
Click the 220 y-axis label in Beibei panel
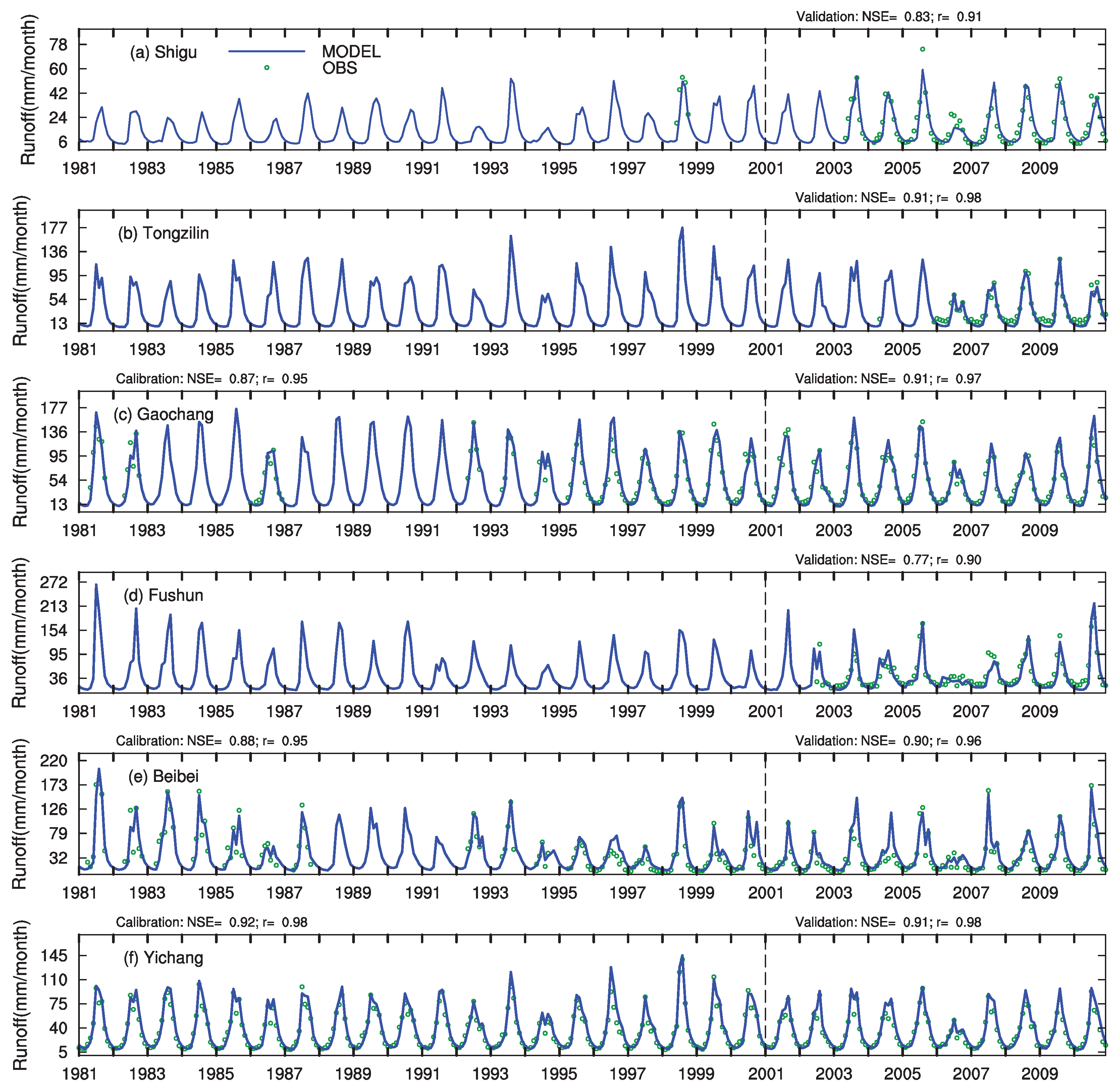[x=54, y=760]
